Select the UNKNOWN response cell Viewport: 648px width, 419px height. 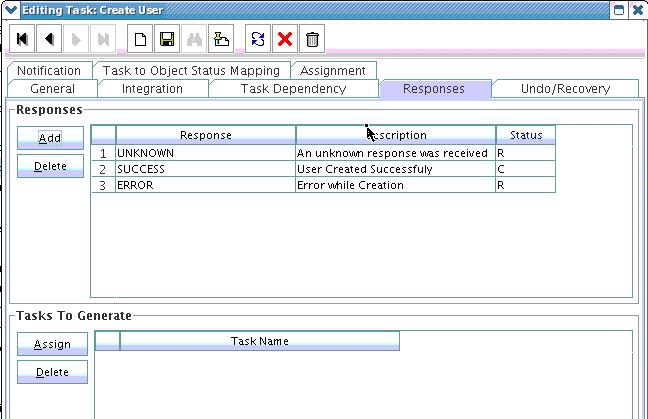205,153
